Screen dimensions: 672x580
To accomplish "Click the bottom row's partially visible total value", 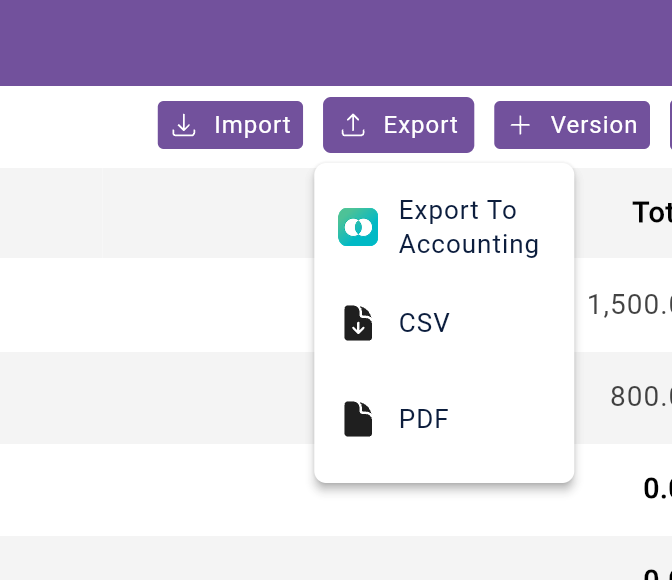I will (657, 572).
